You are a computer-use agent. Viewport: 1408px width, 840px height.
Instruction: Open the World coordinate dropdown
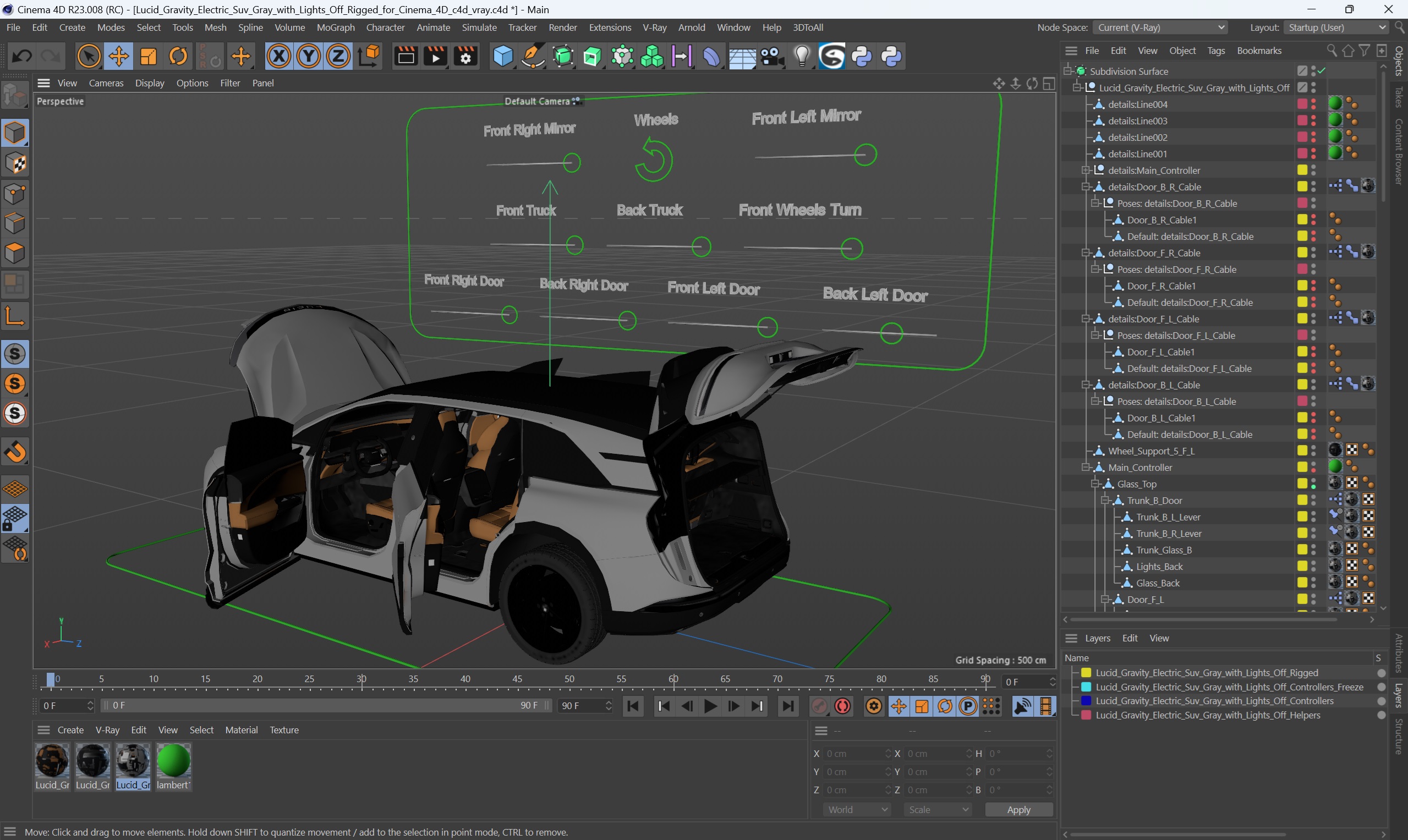coord(857,809)
